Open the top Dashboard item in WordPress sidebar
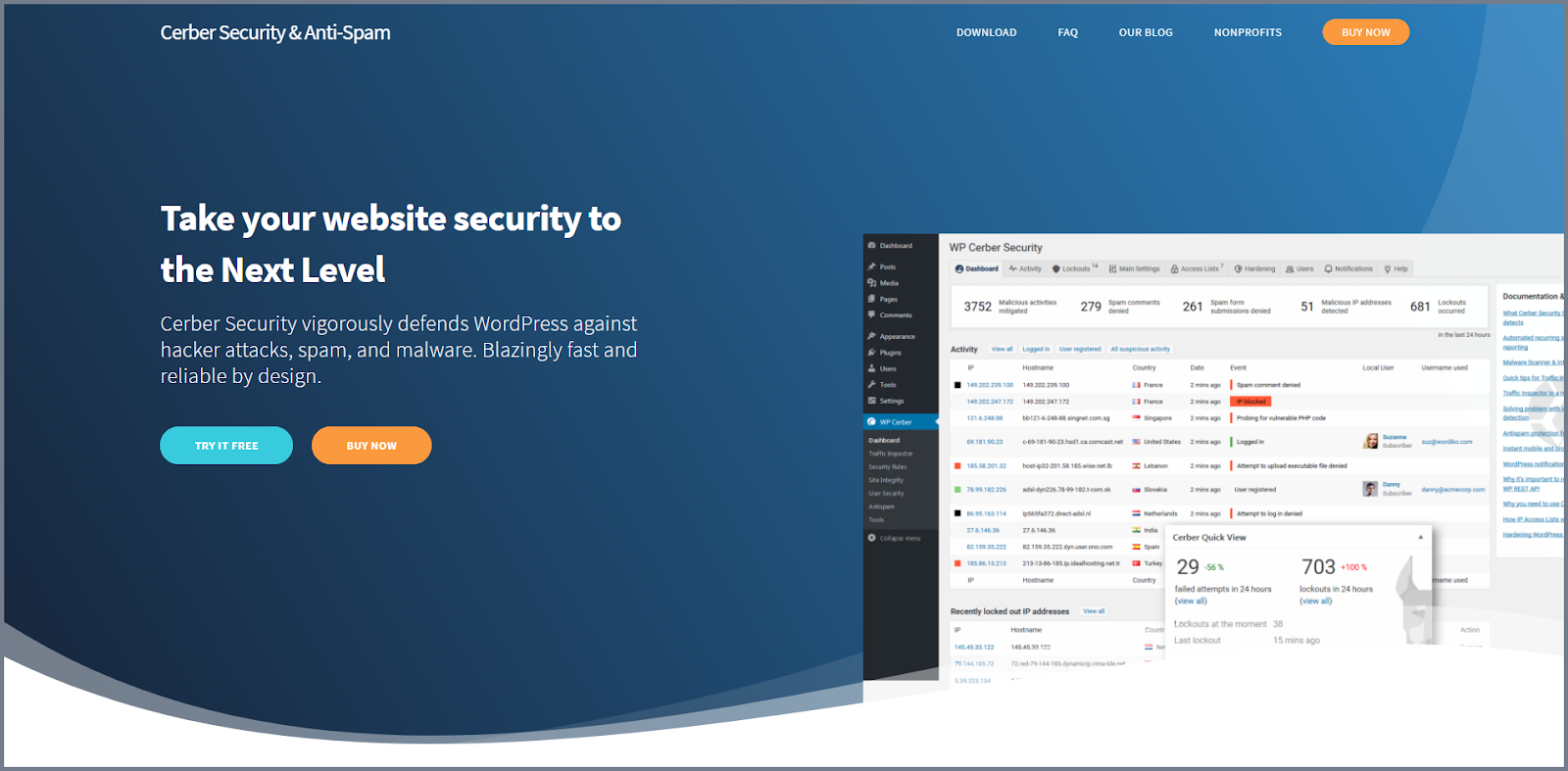Image resolution: width=1568 pixels, height=771 pixels. coord(890,246)
